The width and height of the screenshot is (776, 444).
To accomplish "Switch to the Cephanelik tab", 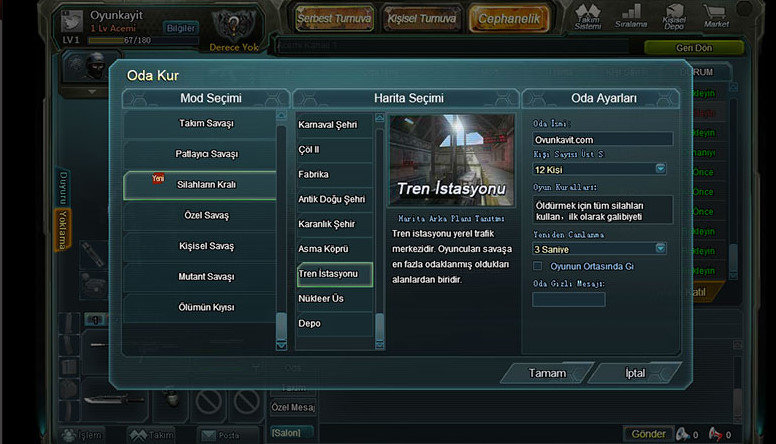I will pos(509,19).
